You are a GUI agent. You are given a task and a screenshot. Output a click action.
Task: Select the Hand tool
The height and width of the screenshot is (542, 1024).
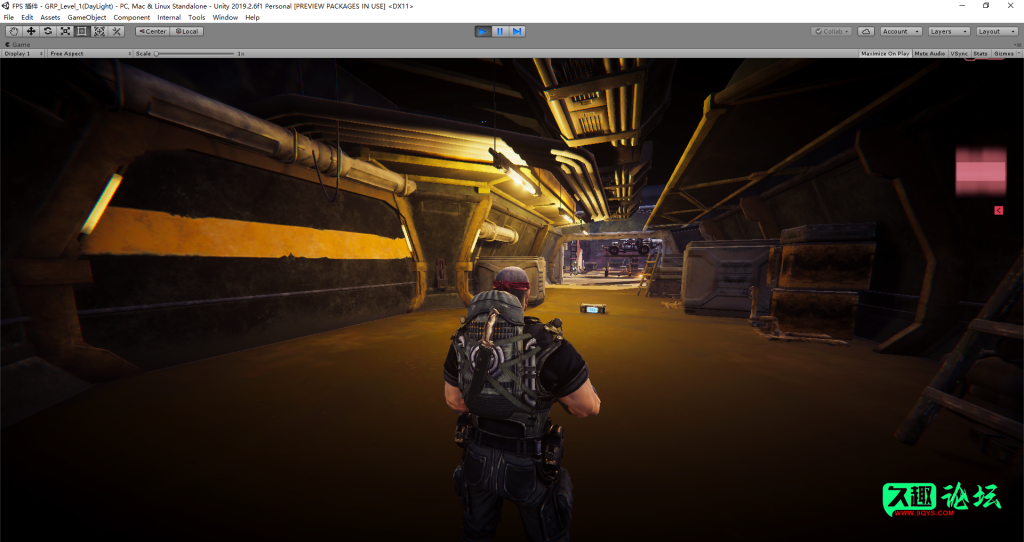pos(14,31)
